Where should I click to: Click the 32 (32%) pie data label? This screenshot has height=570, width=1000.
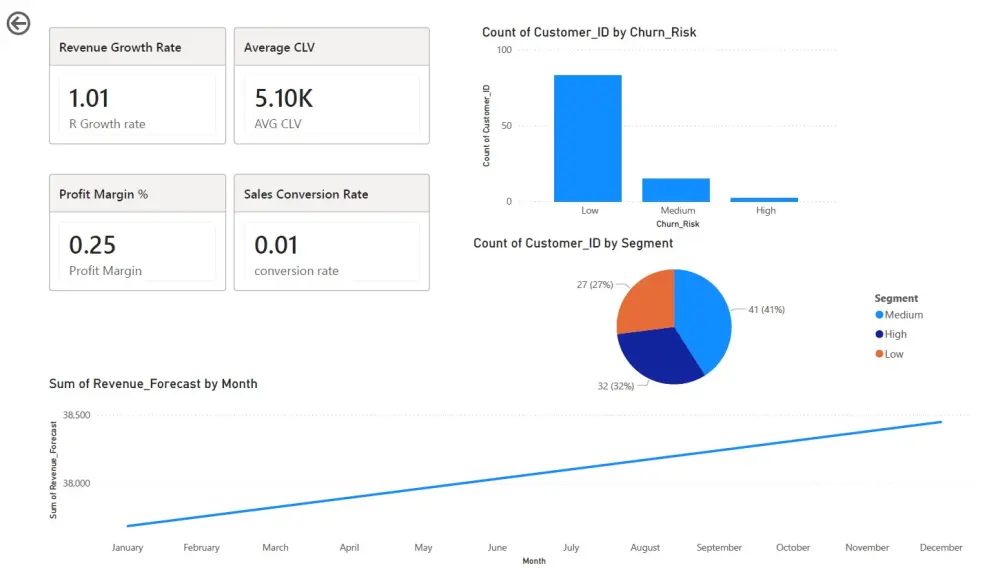coord(615,386)
